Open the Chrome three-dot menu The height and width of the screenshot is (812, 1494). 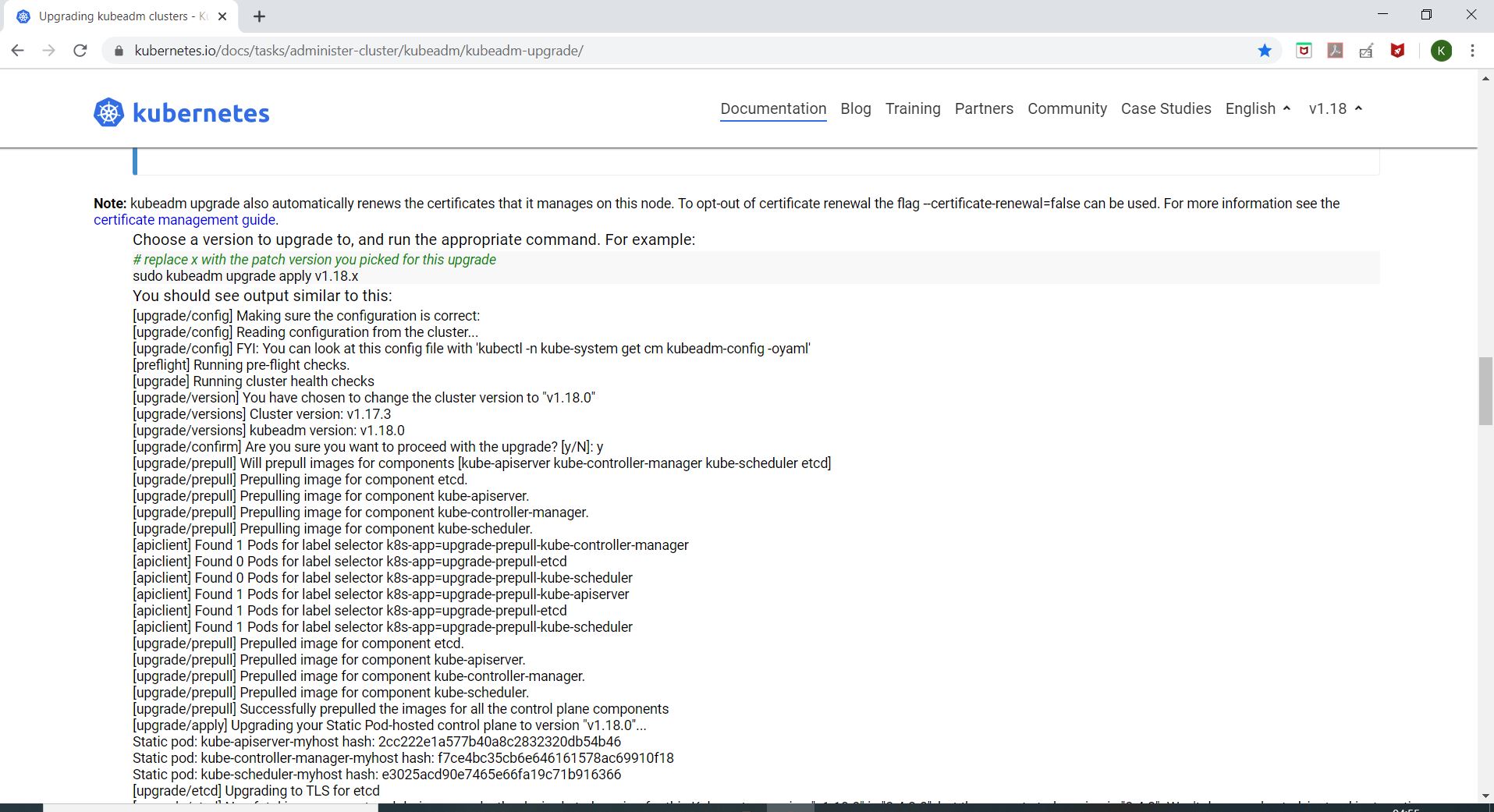click(1472, 51)
